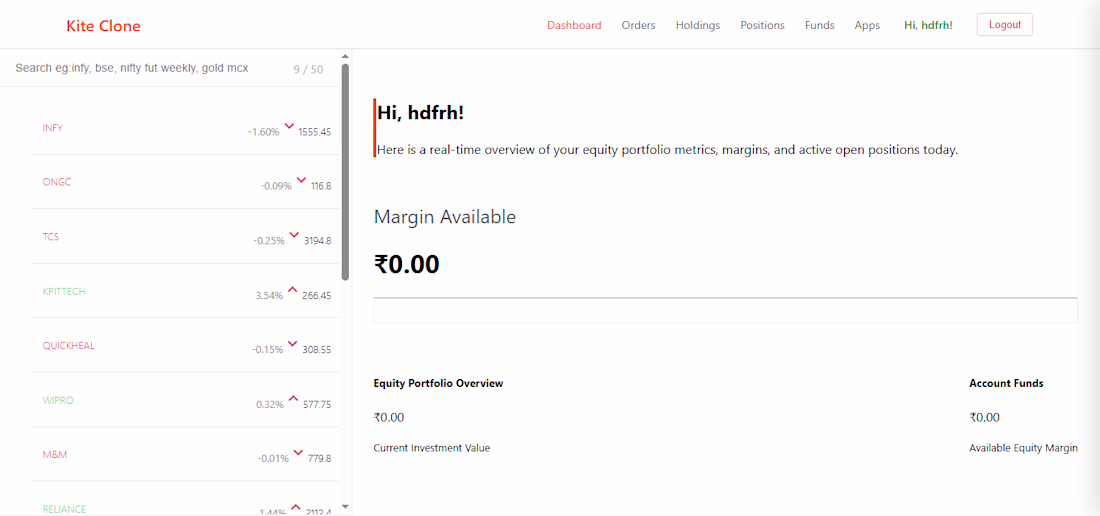Click the QUICKHEAL down chevron icon
Viewport: 1100px width, 516px height.
pyautogui.click(x=293, y=344)
